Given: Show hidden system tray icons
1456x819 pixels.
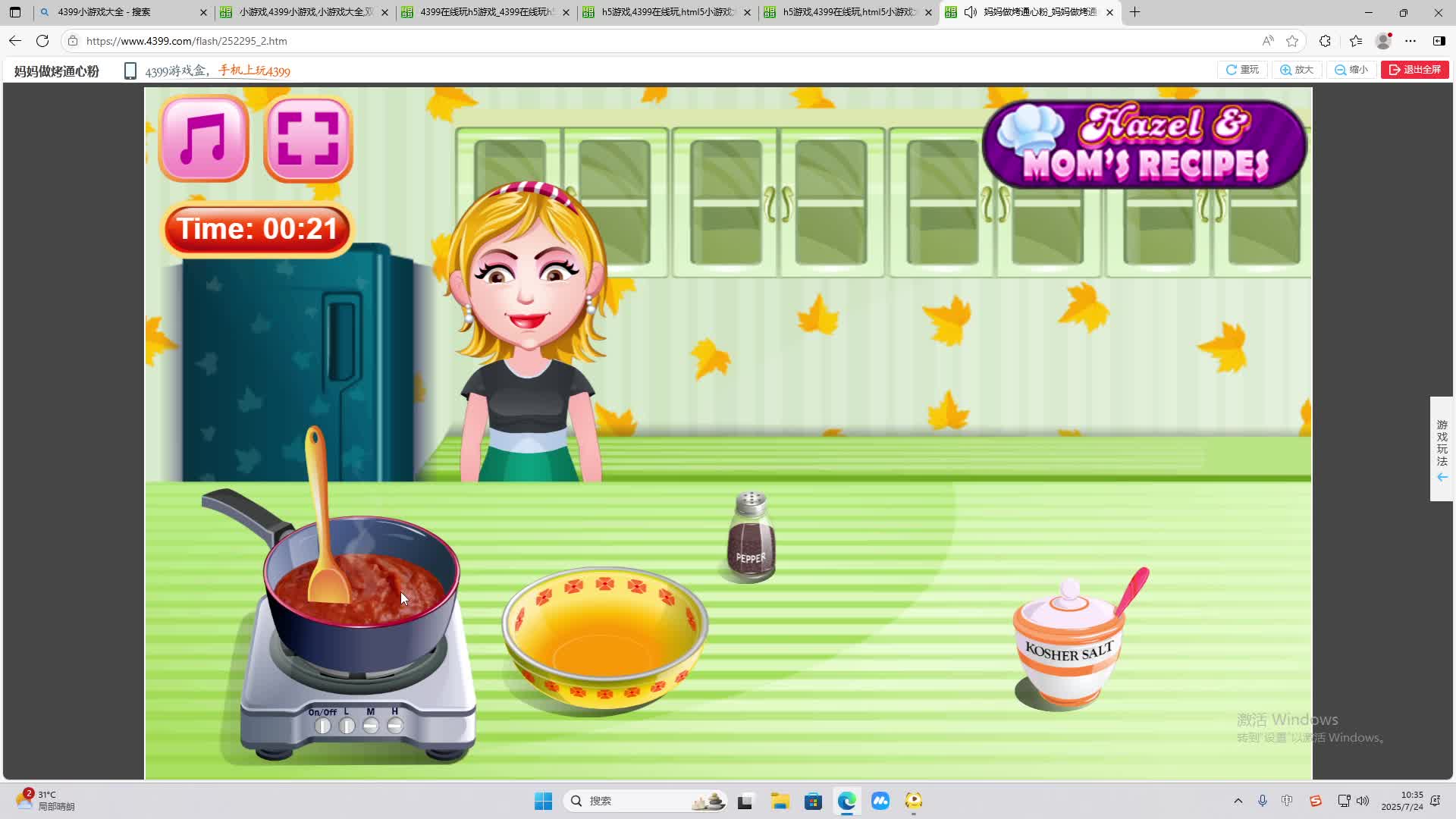Looking at the screenshot, I should coord(1238,801).
